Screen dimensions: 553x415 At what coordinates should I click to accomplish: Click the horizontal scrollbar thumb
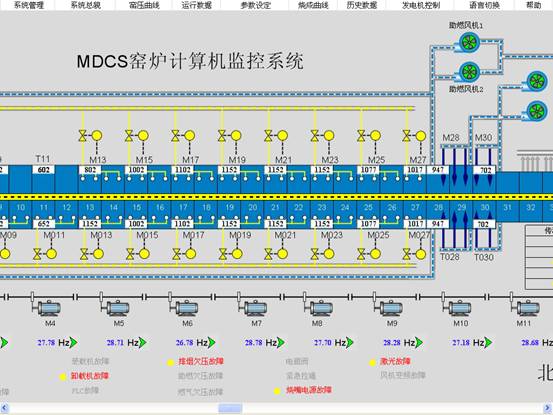(x=230, y=408)
